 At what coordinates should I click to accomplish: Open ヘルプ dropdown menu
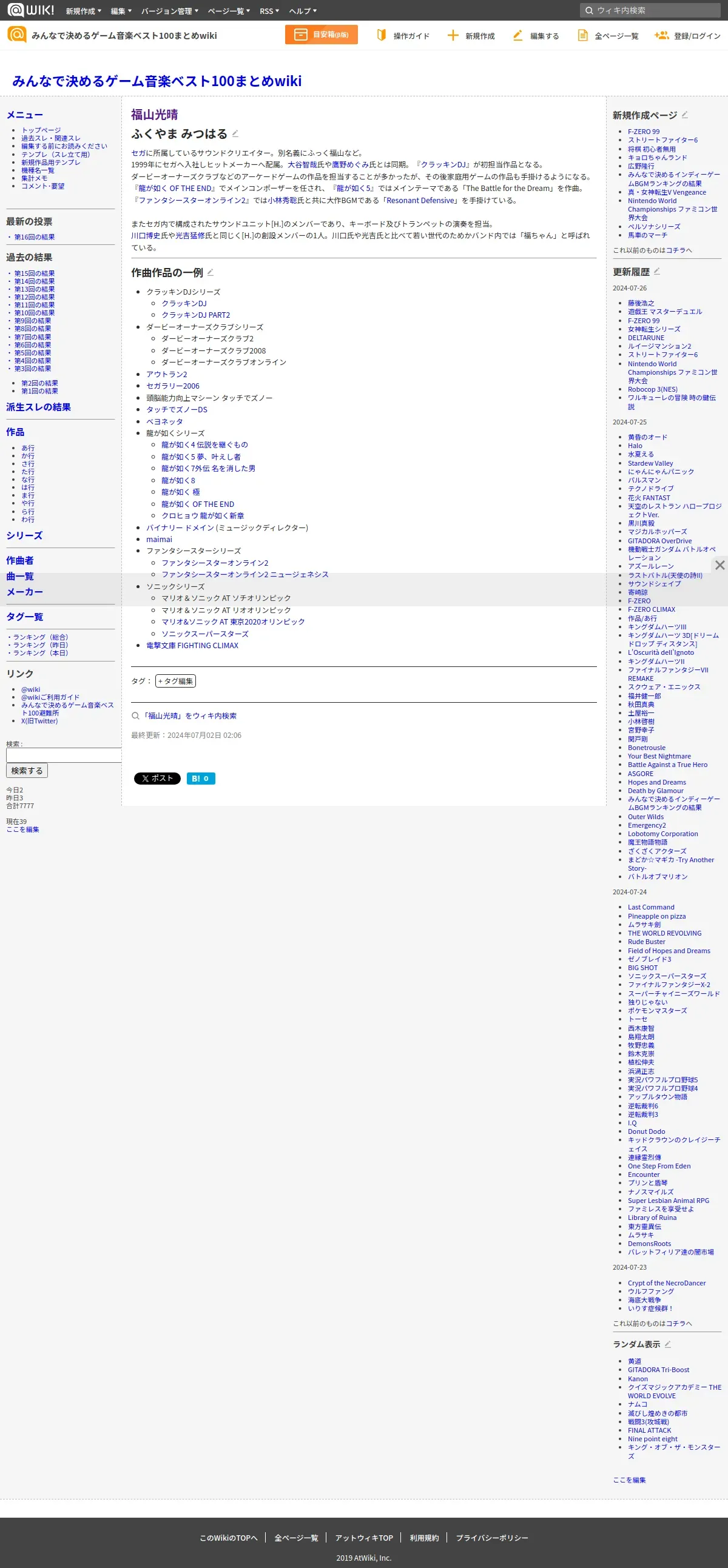pyautogui.click(x=303, y=11)
